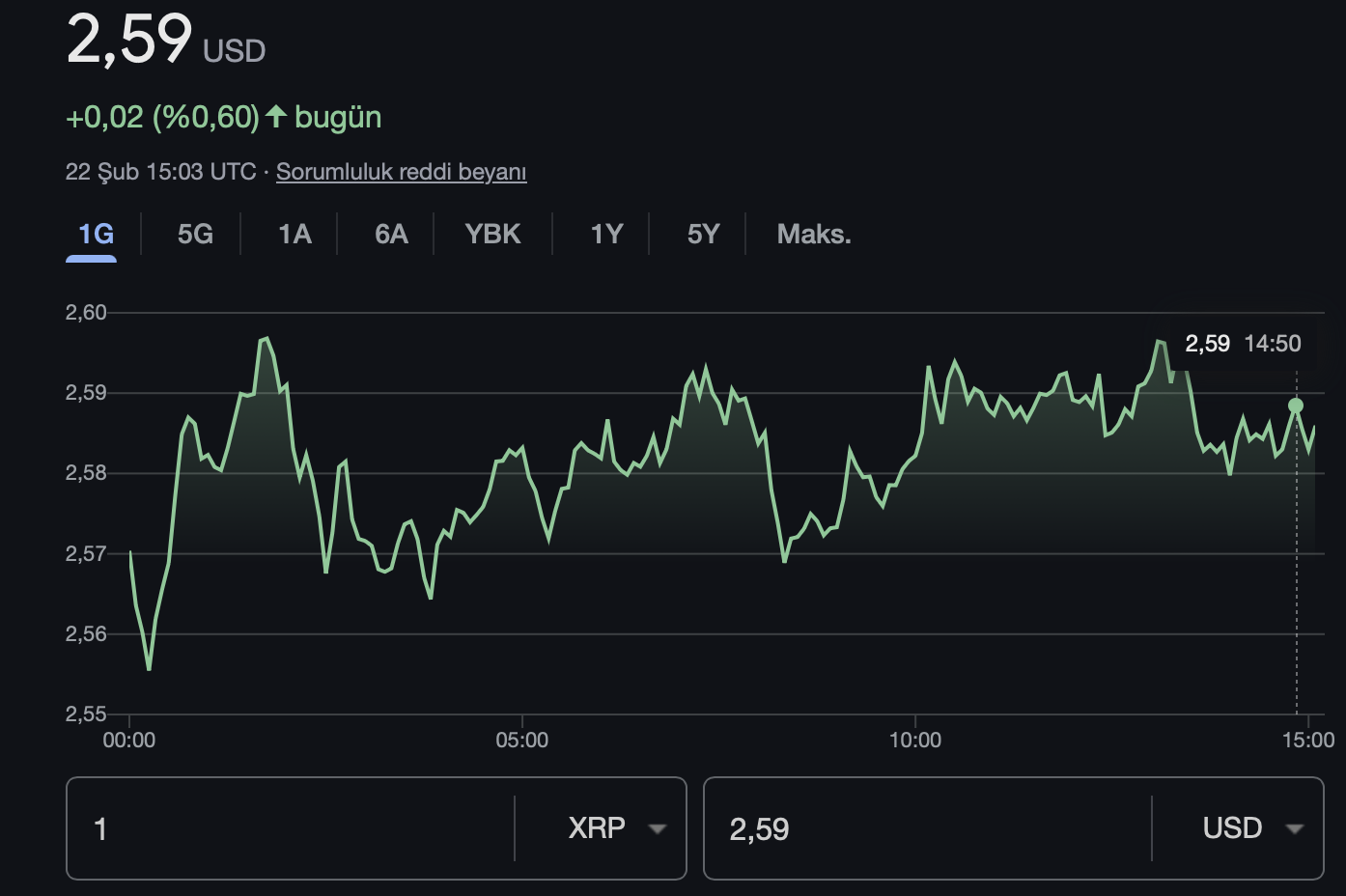1346x896 pixels.
Task: Click the 05:00 x-axis label
Action: 522,741
